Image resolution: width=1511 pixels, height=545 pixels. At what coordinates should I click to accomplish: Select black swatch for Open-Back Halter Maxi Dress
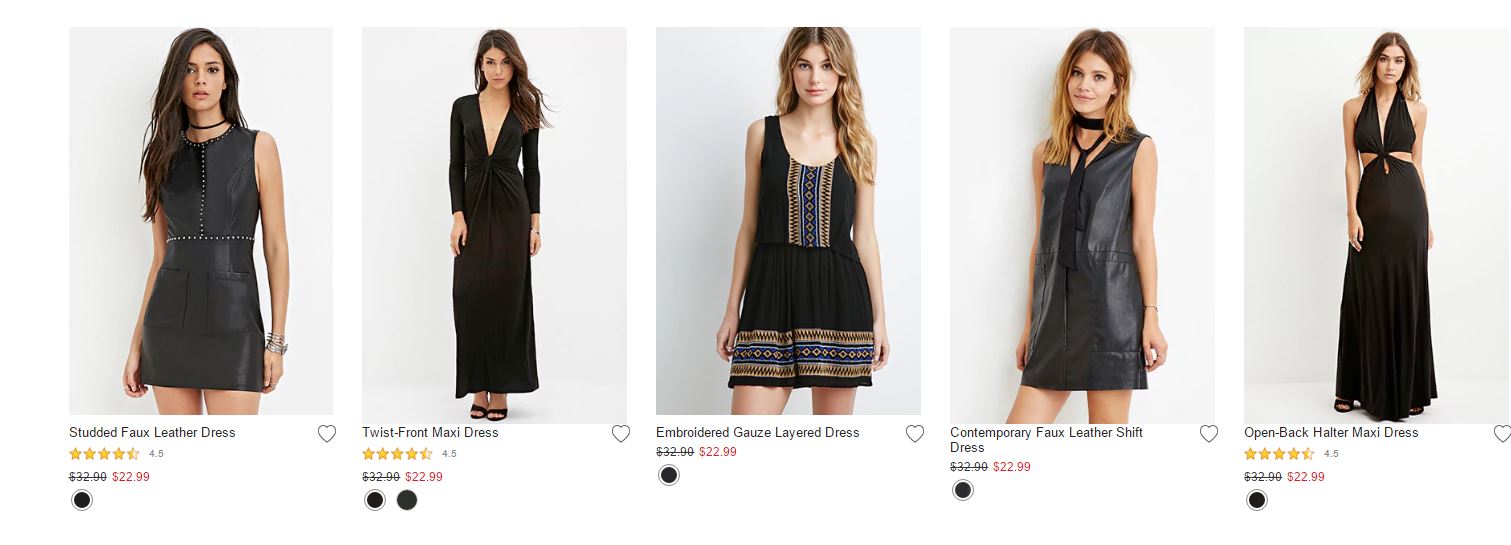tap(1257, 500)
